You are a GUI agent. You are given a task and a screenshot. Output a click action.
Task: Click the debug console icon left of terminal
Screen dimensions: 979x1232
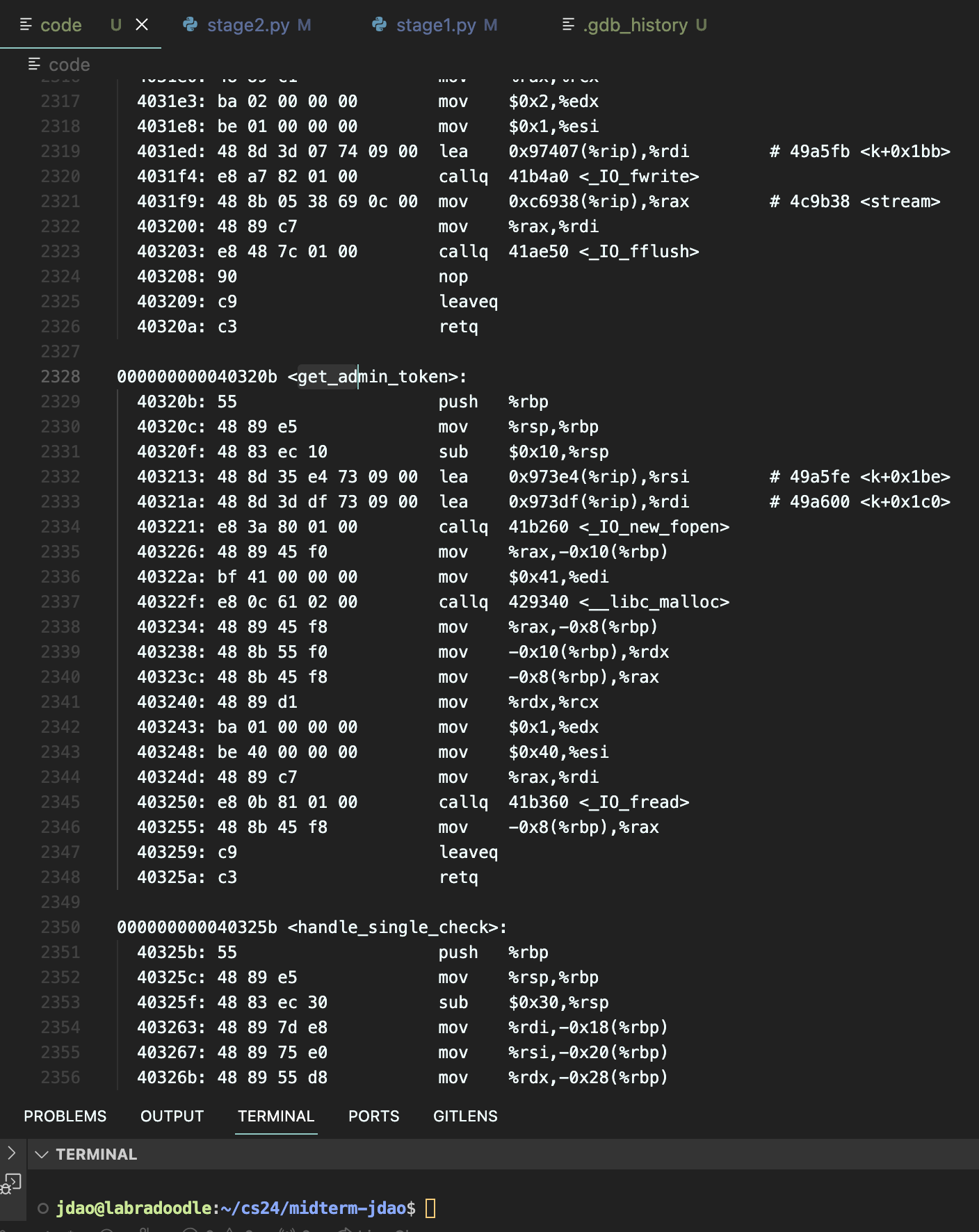11,1183
